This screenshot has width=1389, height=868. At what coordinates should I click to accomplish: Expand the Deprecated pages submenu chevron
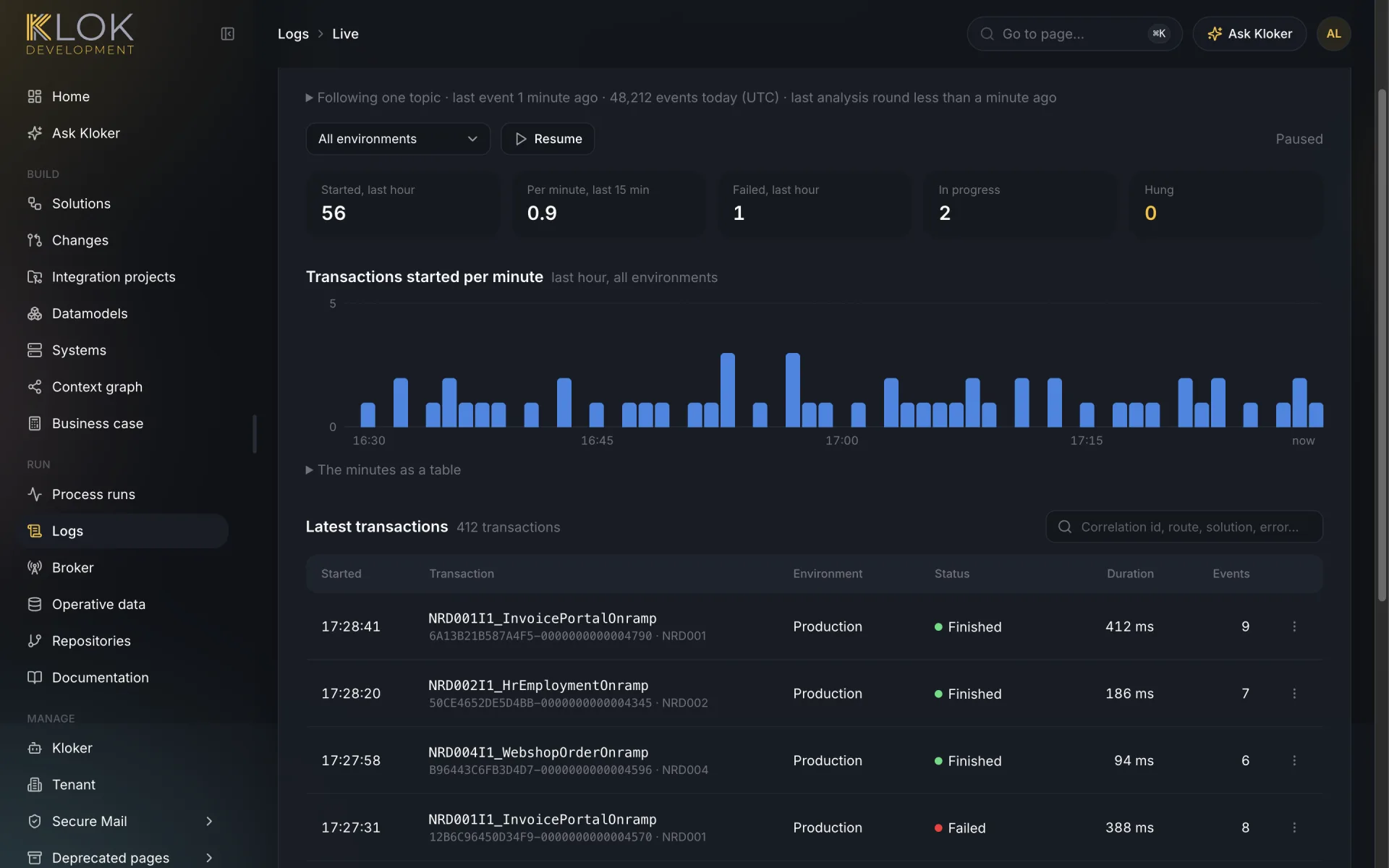coord(209,858)
